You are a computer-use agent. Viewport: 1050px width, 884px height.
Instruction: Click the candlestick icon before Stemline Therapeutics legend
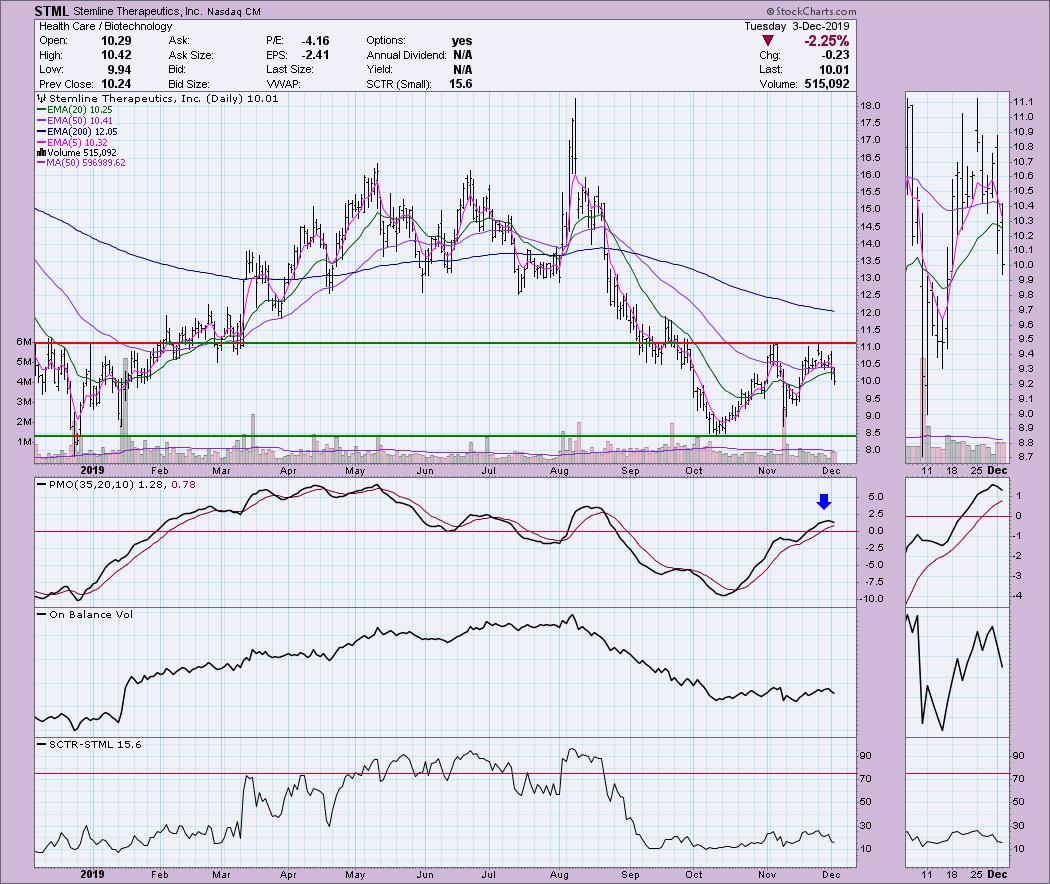40,99
